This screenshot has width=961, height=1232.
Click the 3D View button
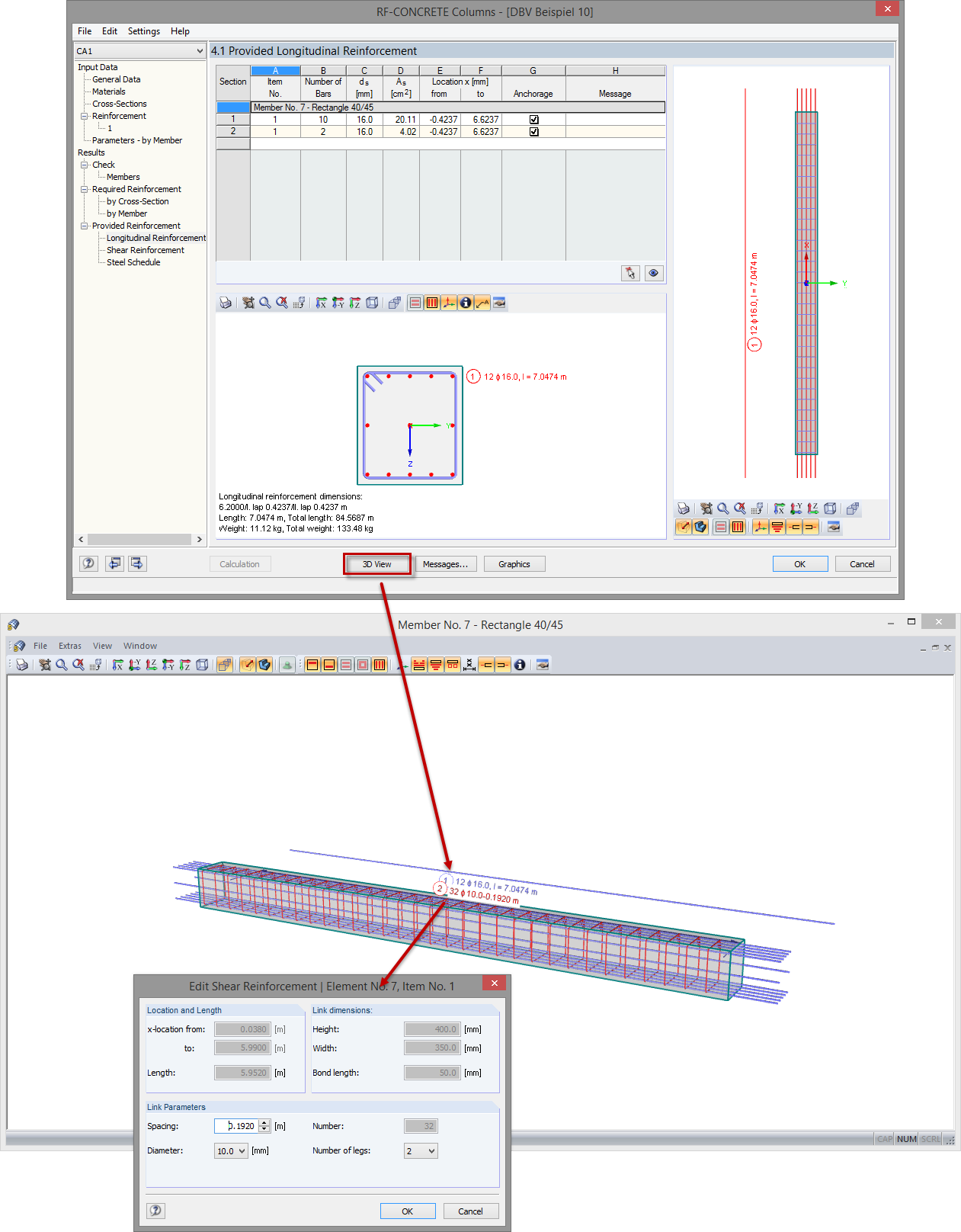(377, 564)
